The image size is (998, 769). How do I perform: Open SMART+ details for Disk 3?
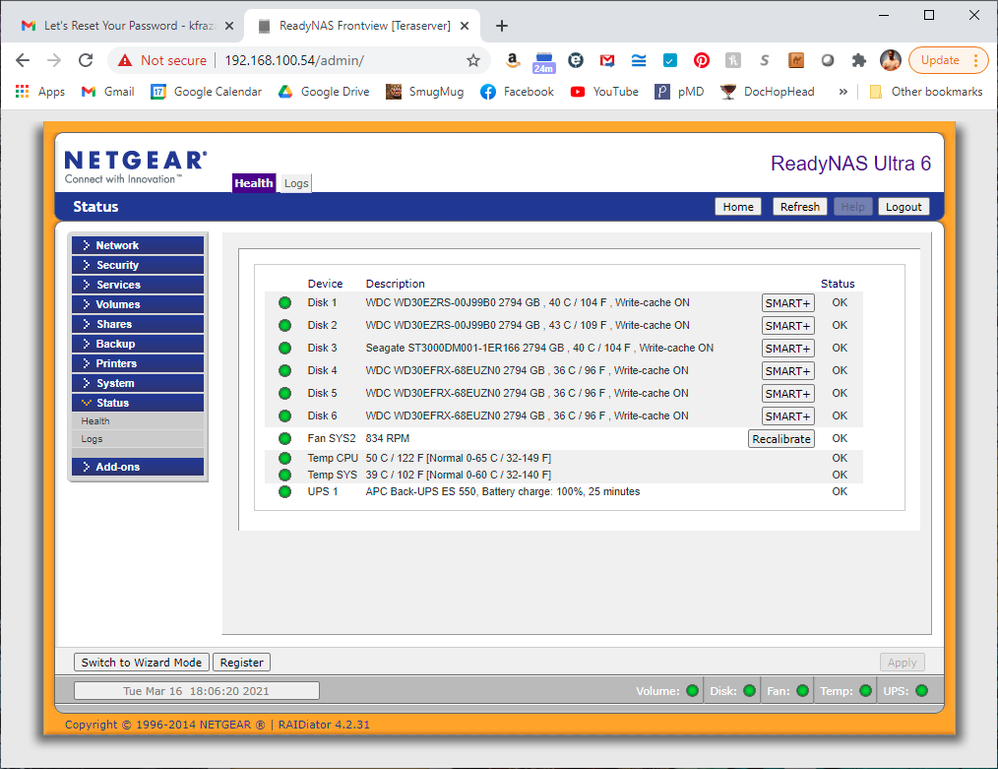coord(788,349)
